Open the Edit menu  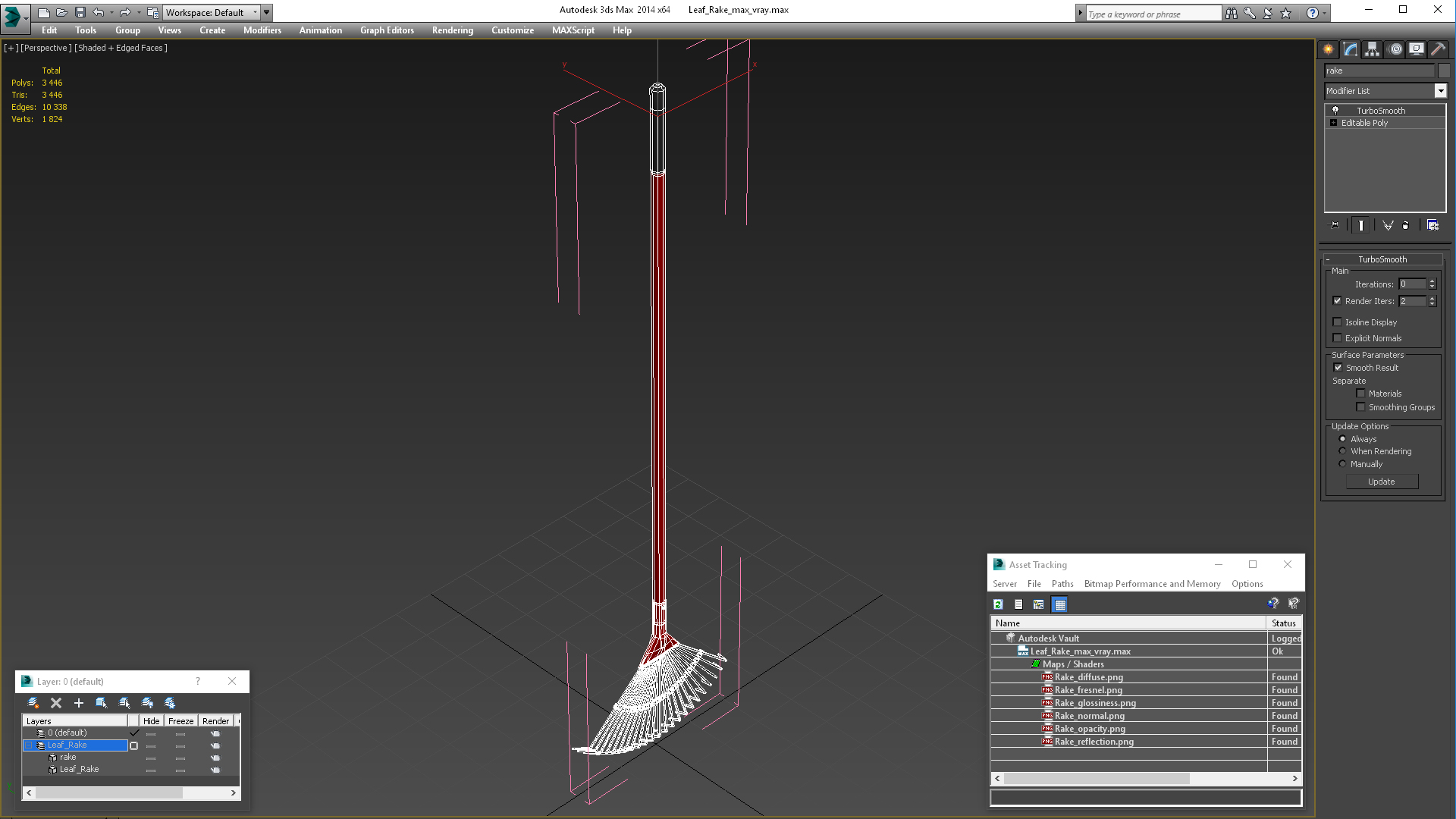tap(49, 30)
